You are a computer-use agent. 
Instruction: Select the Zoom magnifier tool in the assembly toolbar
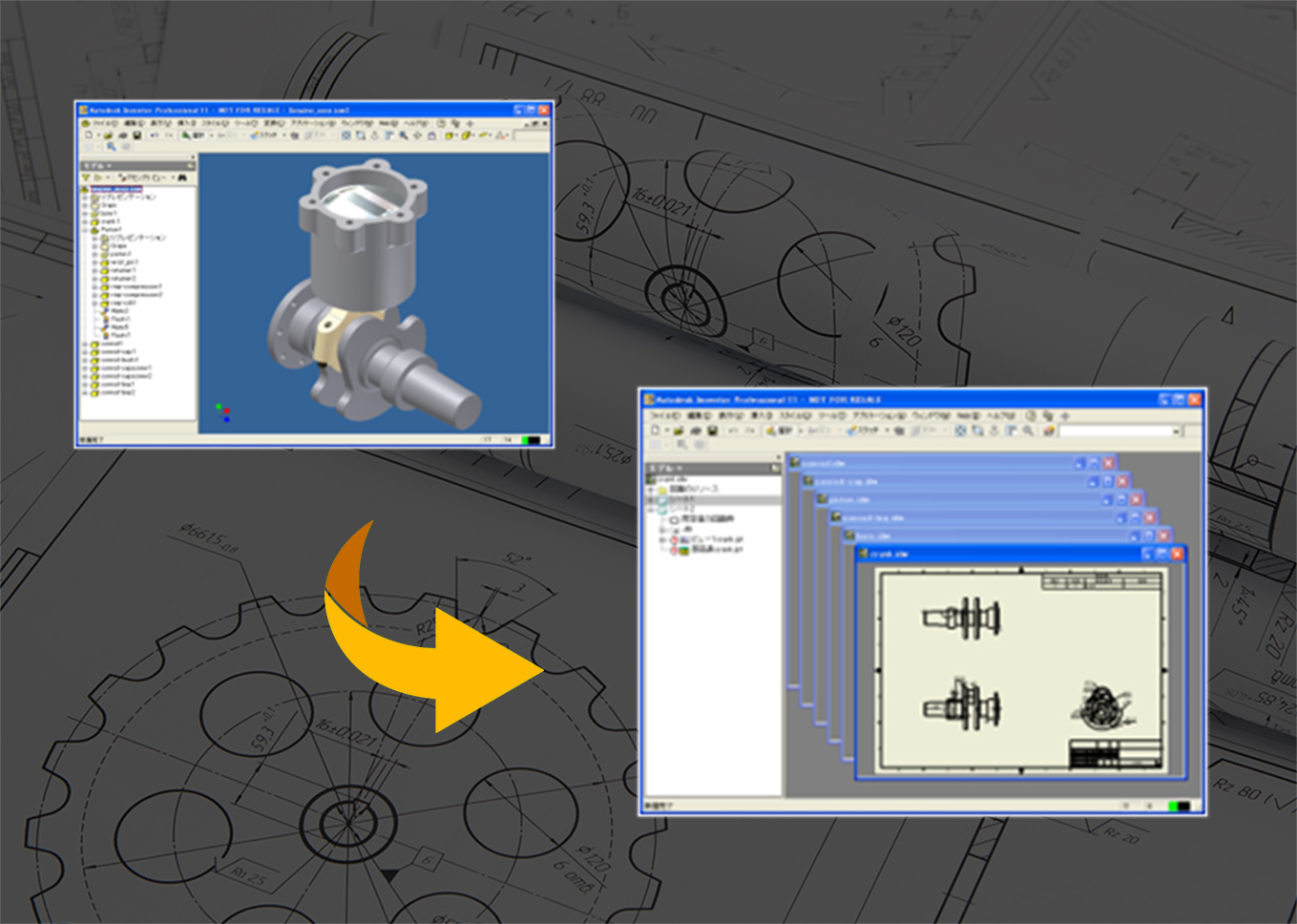click(x=404, y=136)
